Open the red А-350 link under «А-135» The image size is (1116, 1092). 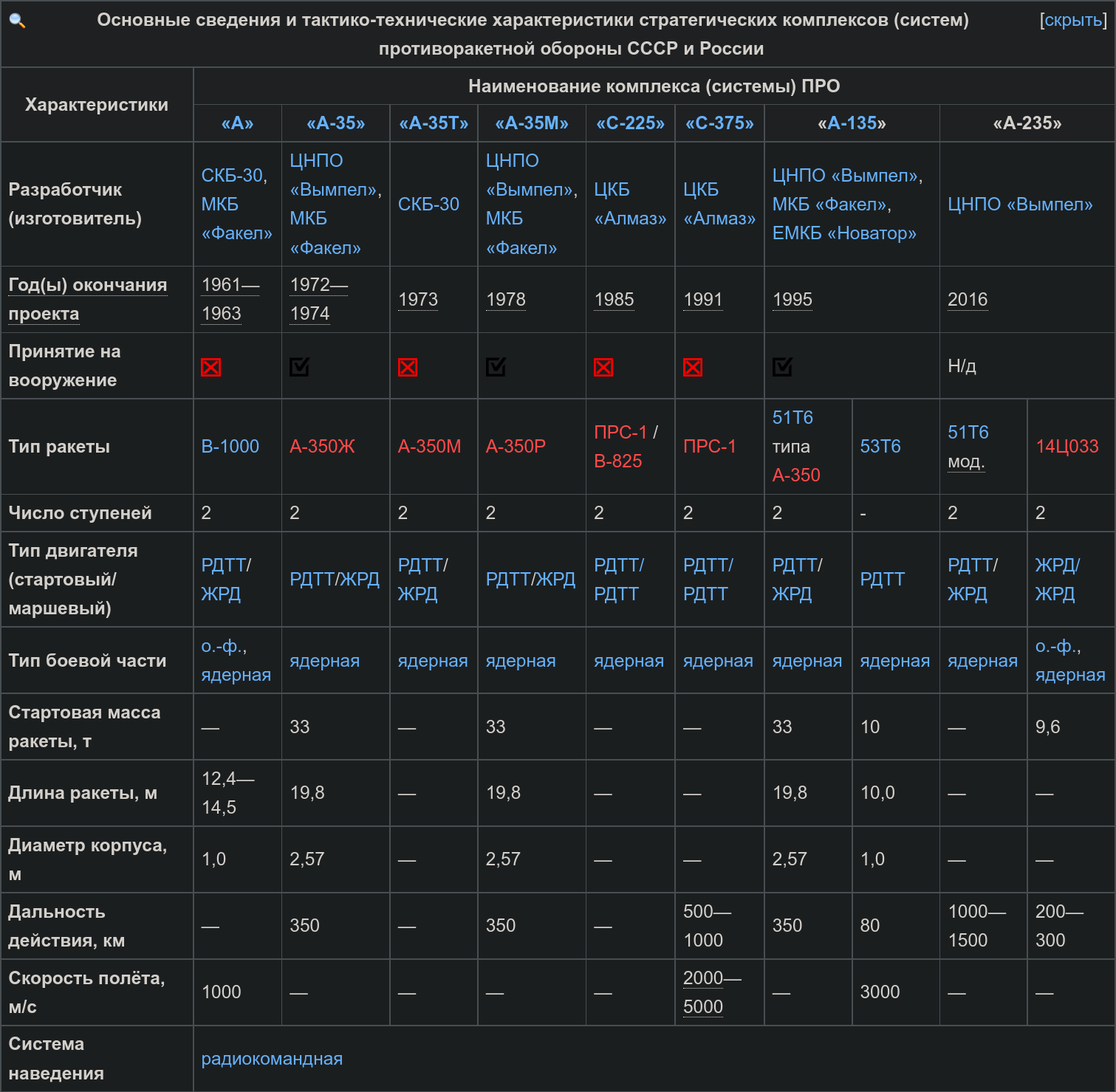796,475
